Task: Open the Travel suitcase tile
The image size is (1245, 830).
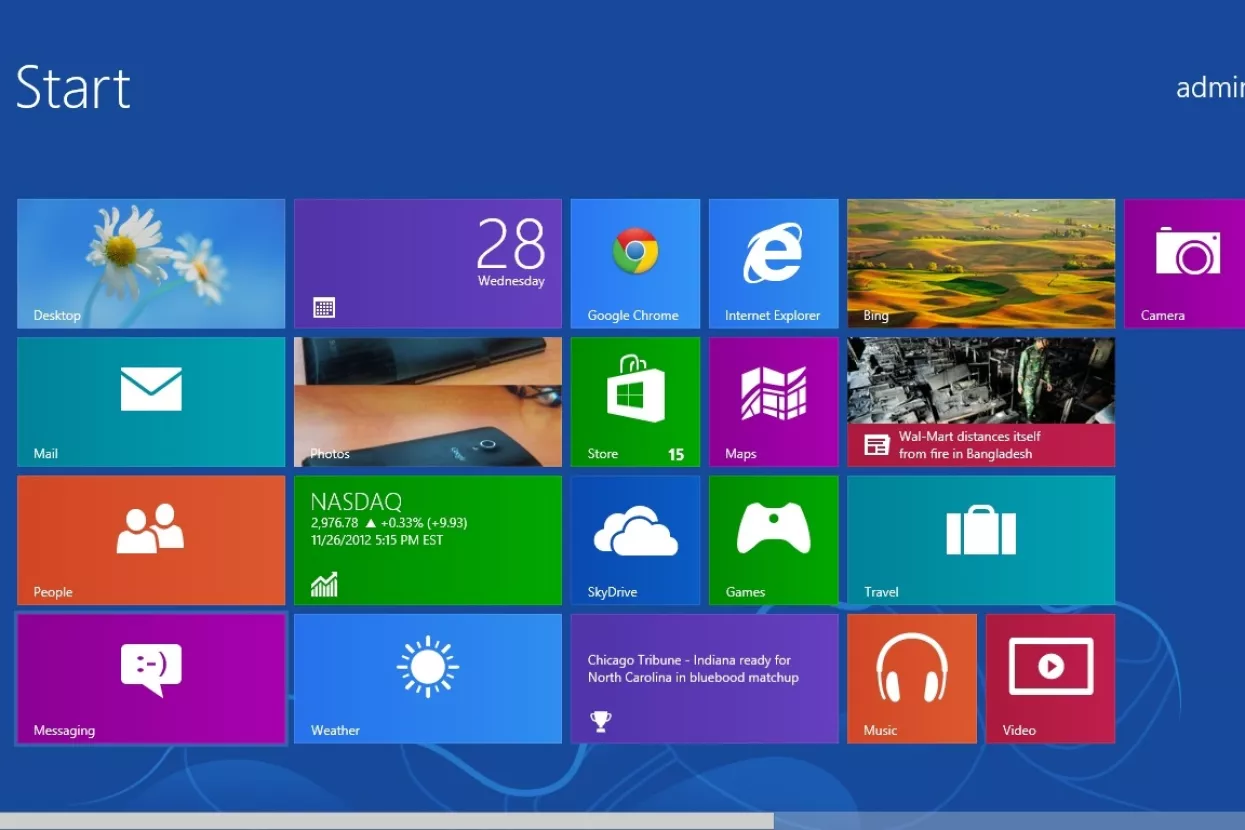Action: [x=981, y=540]
